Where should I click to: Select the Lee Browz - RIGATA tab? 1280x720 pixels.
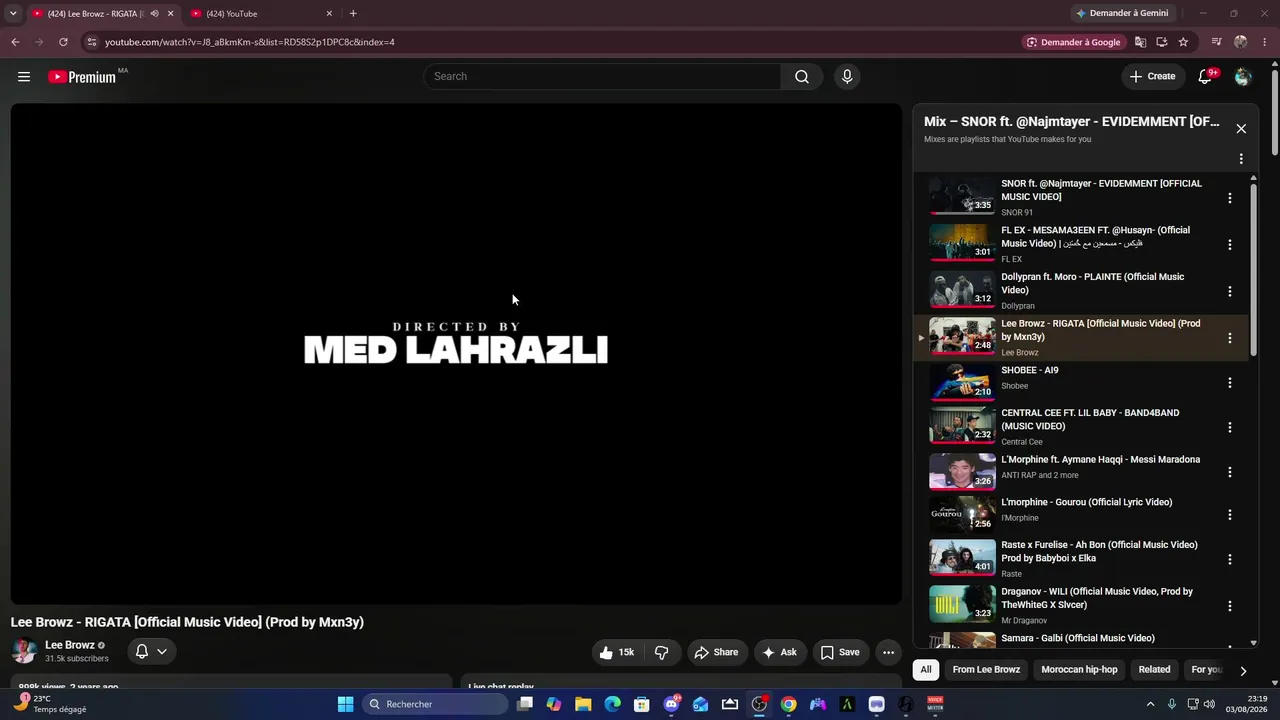(104, 13)
